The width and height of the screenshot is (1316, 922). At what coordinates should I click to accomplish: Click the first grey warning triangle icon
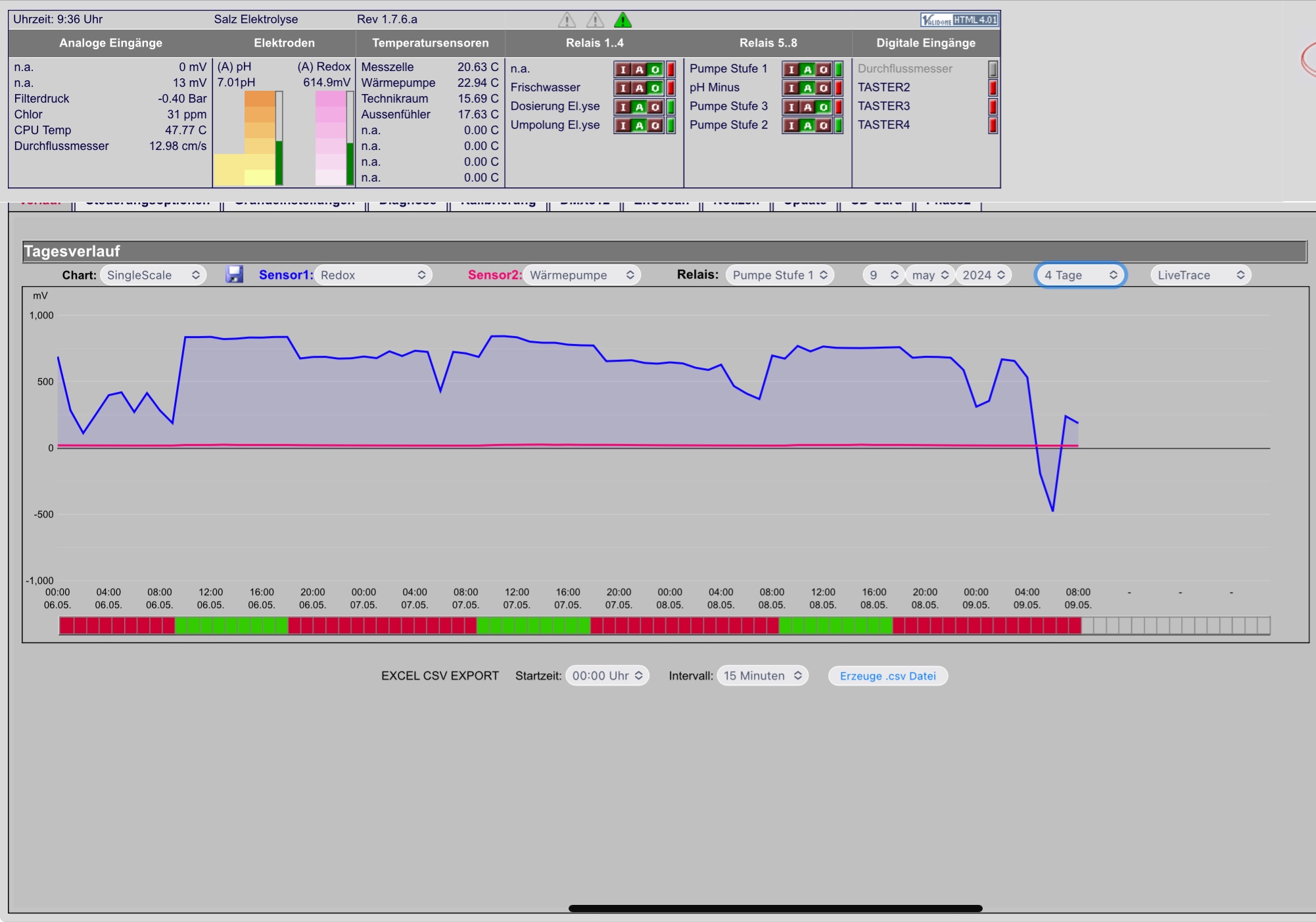(567, 20)
